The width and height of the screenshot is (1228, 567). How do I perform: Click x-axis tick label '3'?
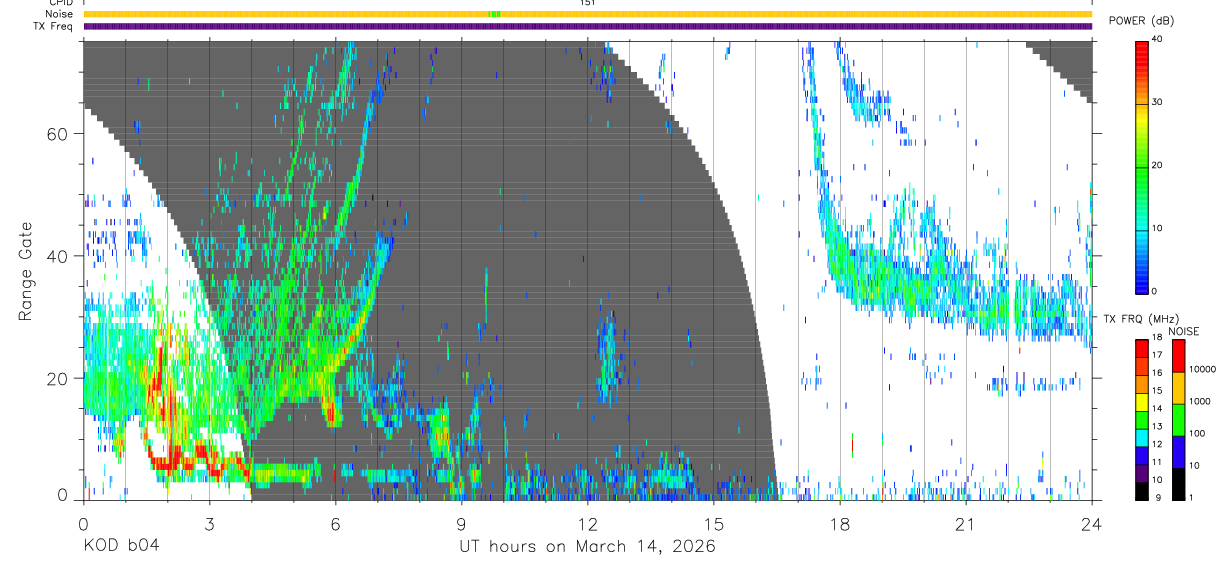click(209, 523)
